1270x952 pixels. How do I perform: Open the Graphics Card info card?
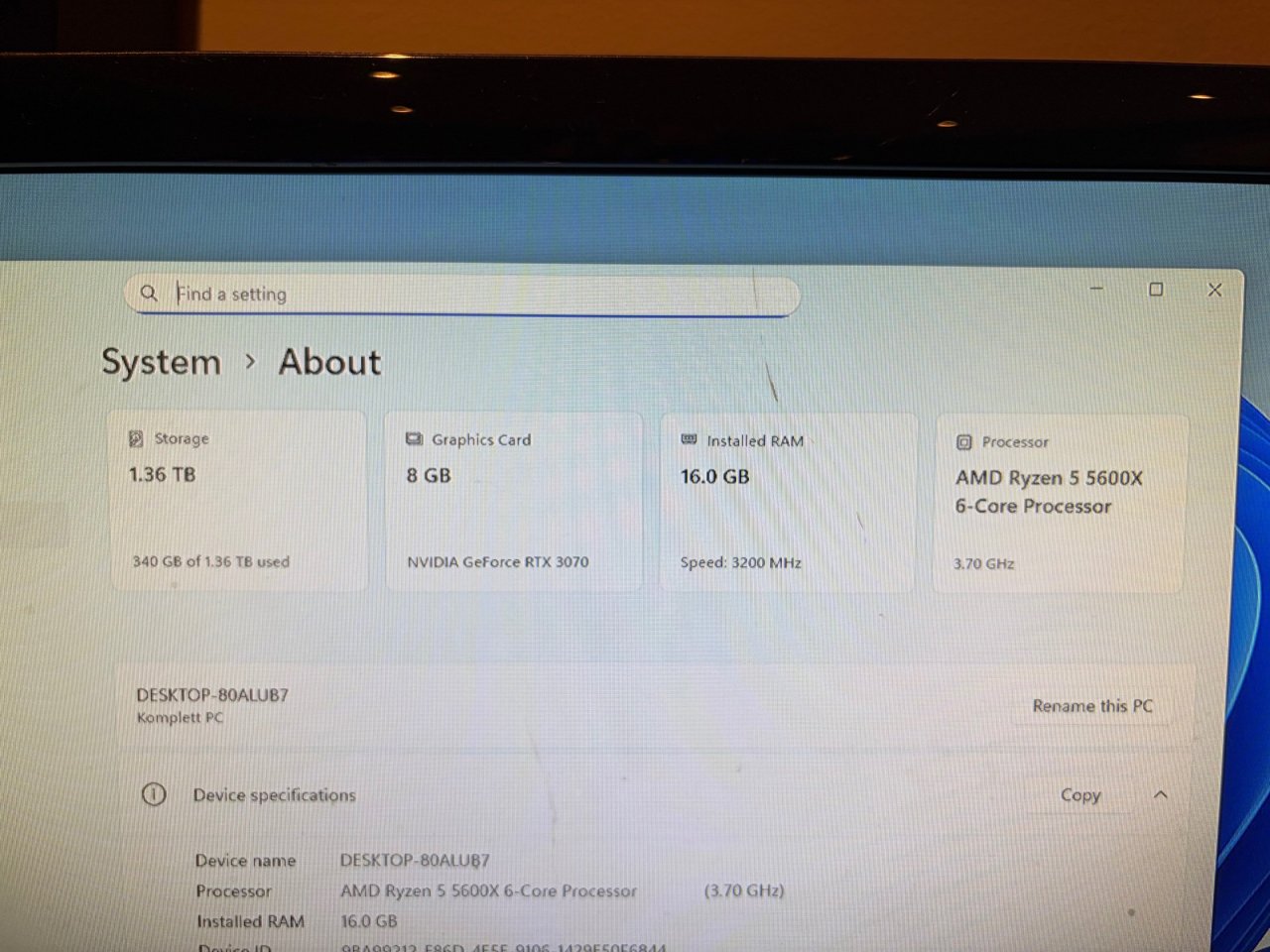(513, 502)
